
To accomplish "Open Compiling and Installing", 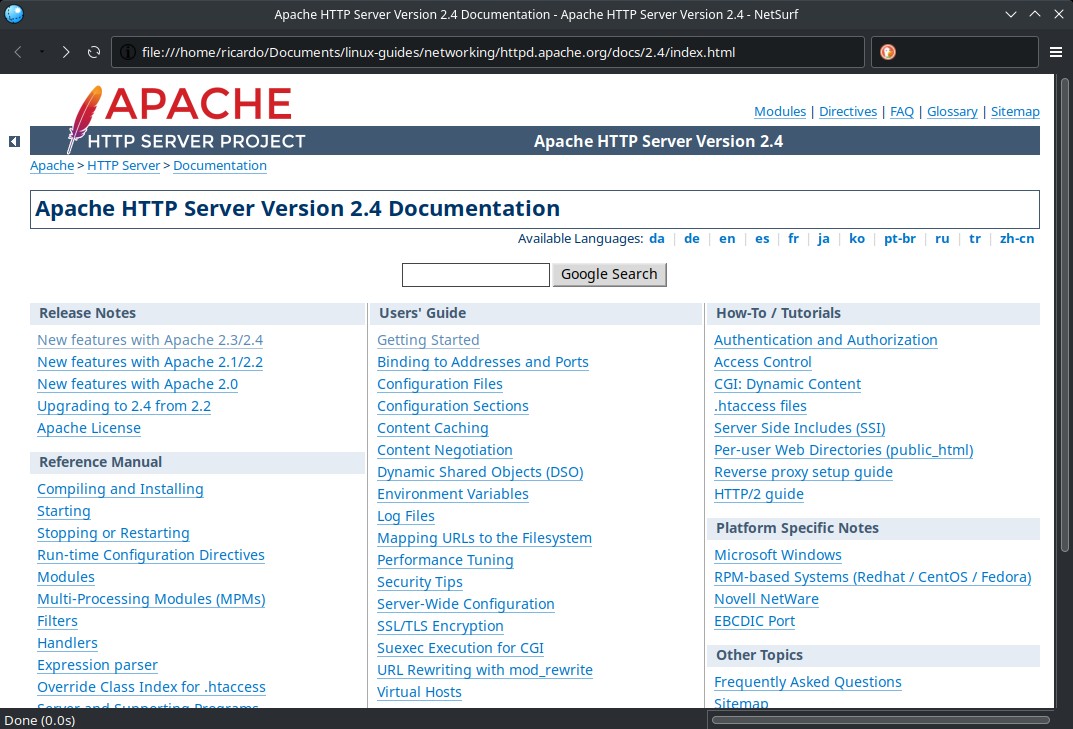I will point(120,489).
